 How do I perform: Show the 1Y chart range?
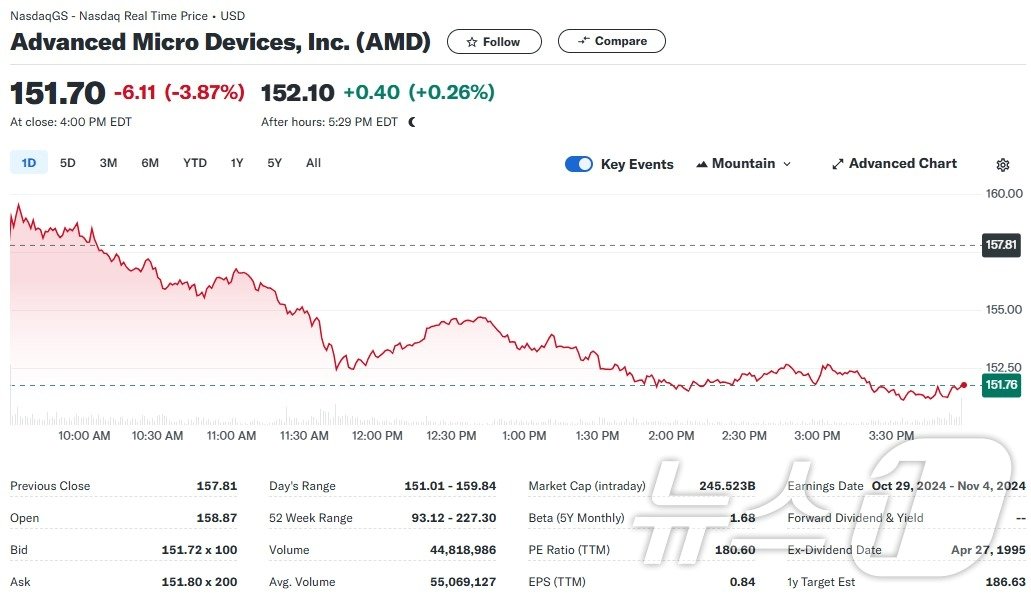pyautogui.click(x=236, y=162)
